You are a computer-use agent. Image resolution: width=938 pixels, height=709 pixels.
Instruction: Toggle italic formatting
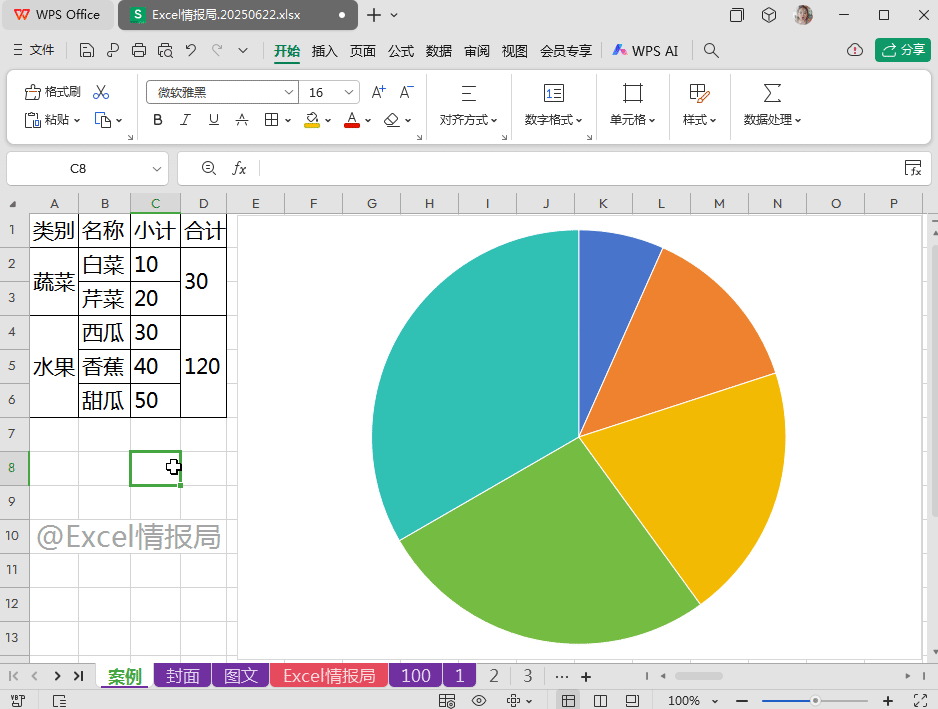point(185,120)
